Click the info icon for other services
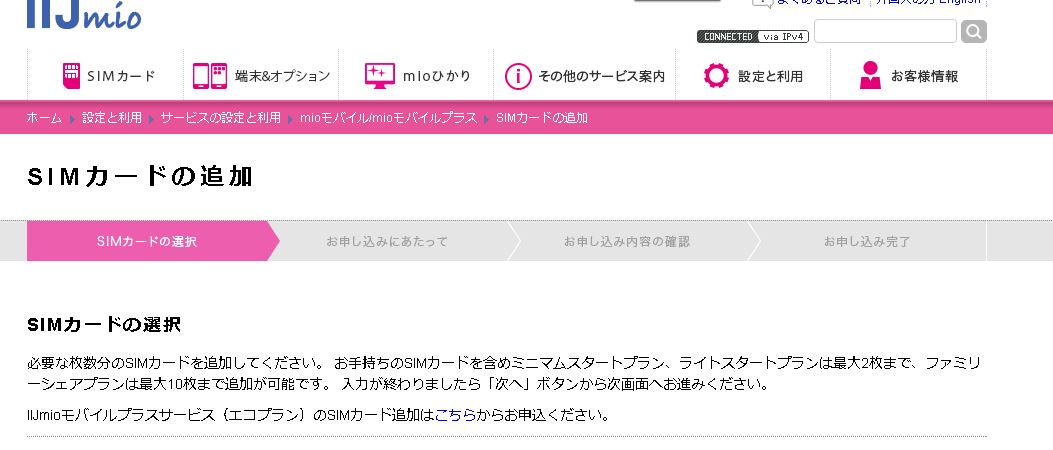The width and height of the screenshot is (1053, 450). pyautogui.click(x=518, y=77)
